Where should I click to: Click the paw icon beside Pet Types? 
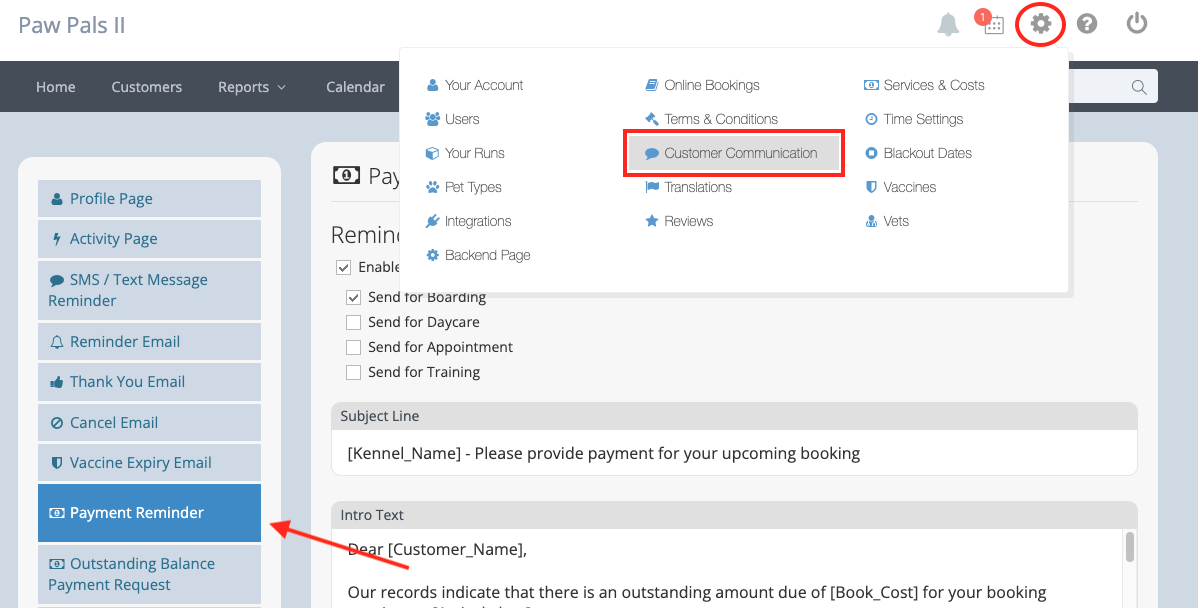pyautogui.click(x=432, y=187)
